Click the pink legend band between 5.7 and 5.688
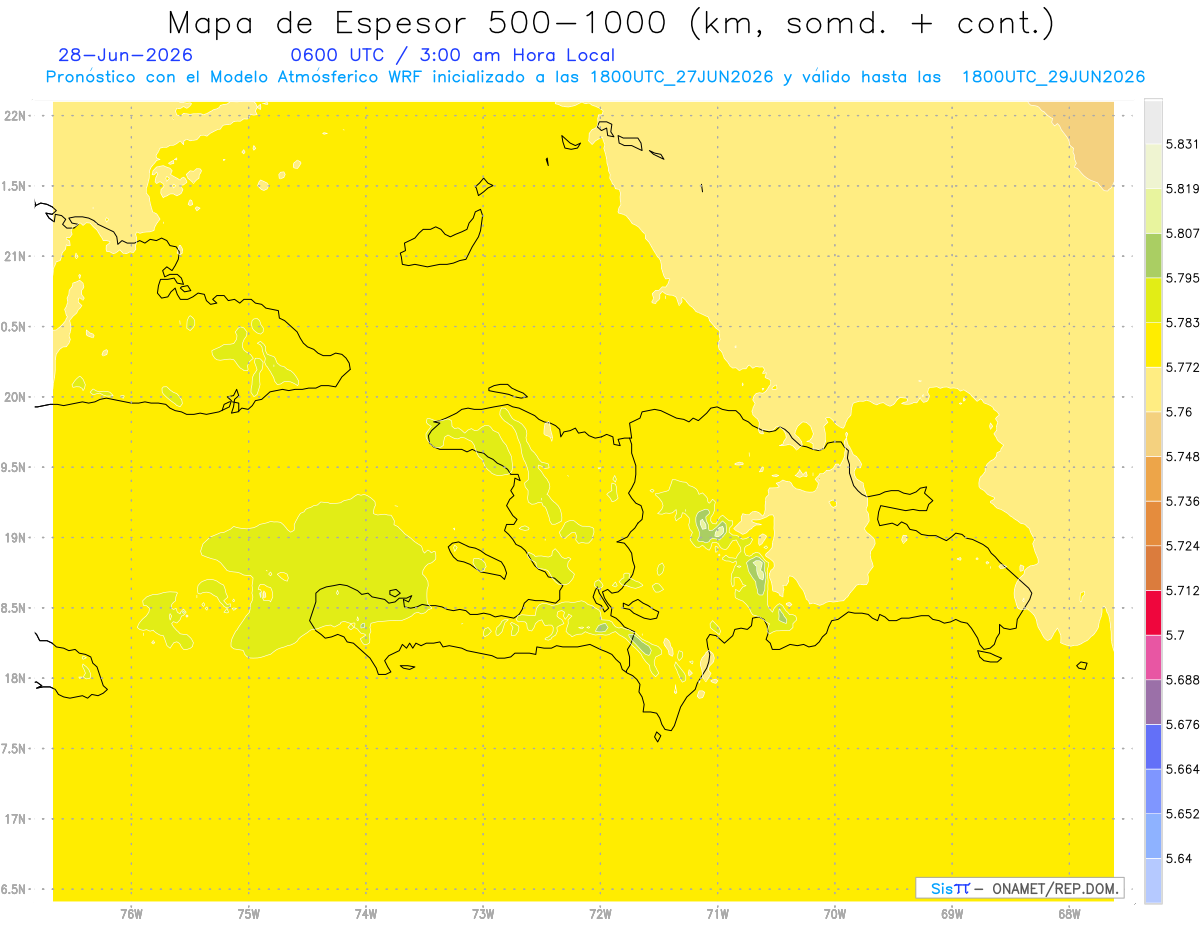The height and width of the screenshot is (927, 1200). [1153, 657]
